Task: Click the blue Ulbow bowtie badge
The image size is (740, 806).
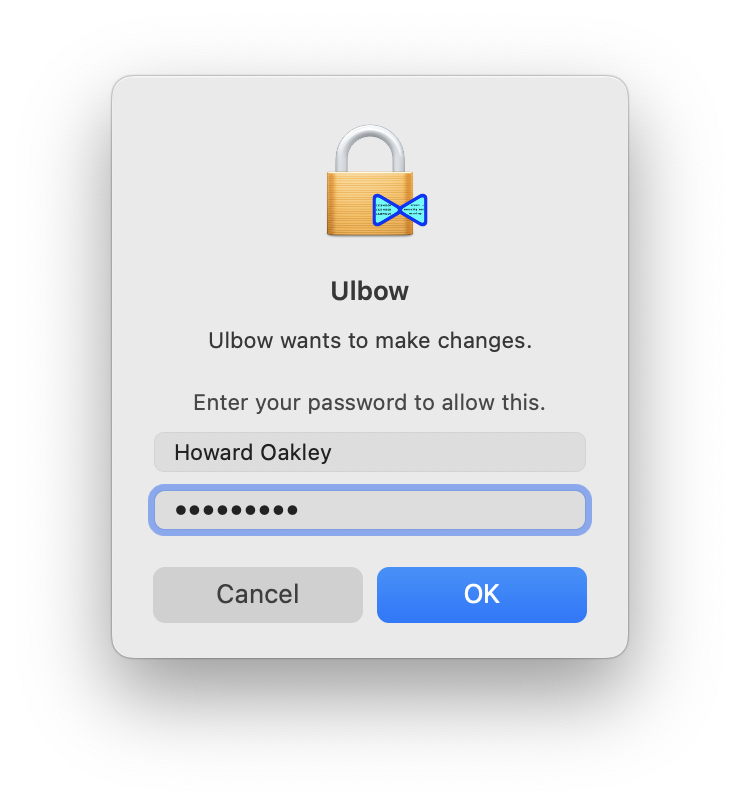Action: click(400, 210)
